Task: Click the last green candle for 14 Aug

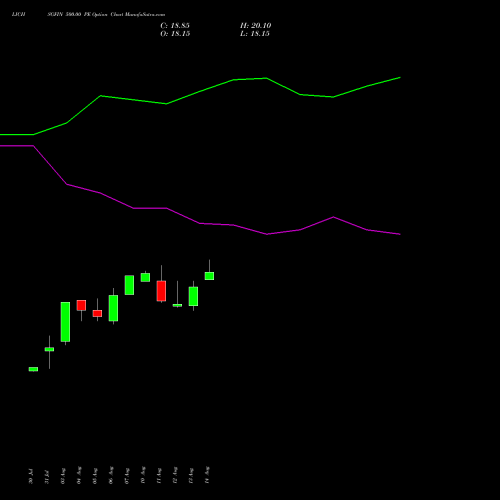Action: pos(209,276)
